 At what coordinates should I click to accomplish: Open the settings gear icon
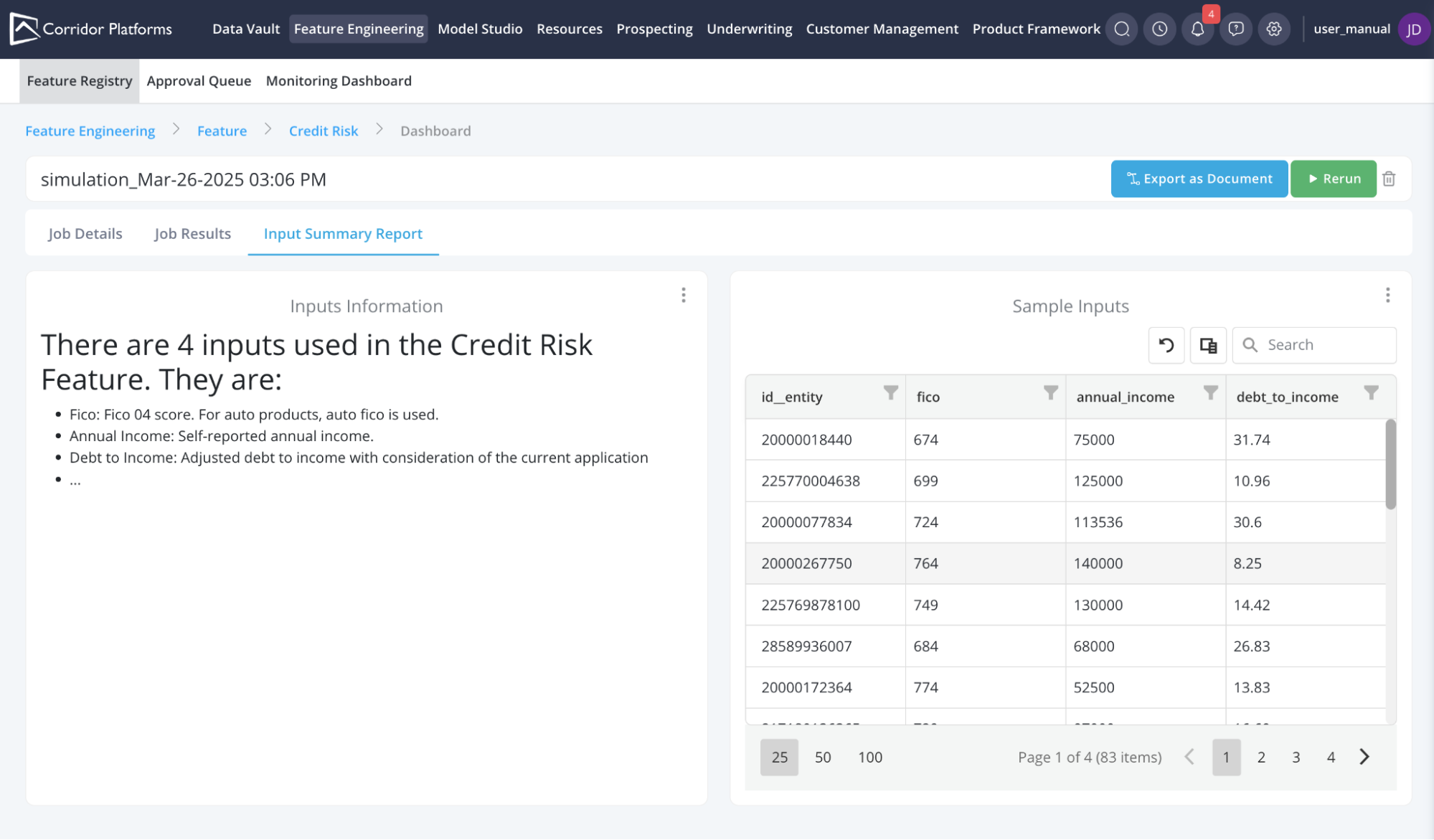click(x=1274, y=29)
